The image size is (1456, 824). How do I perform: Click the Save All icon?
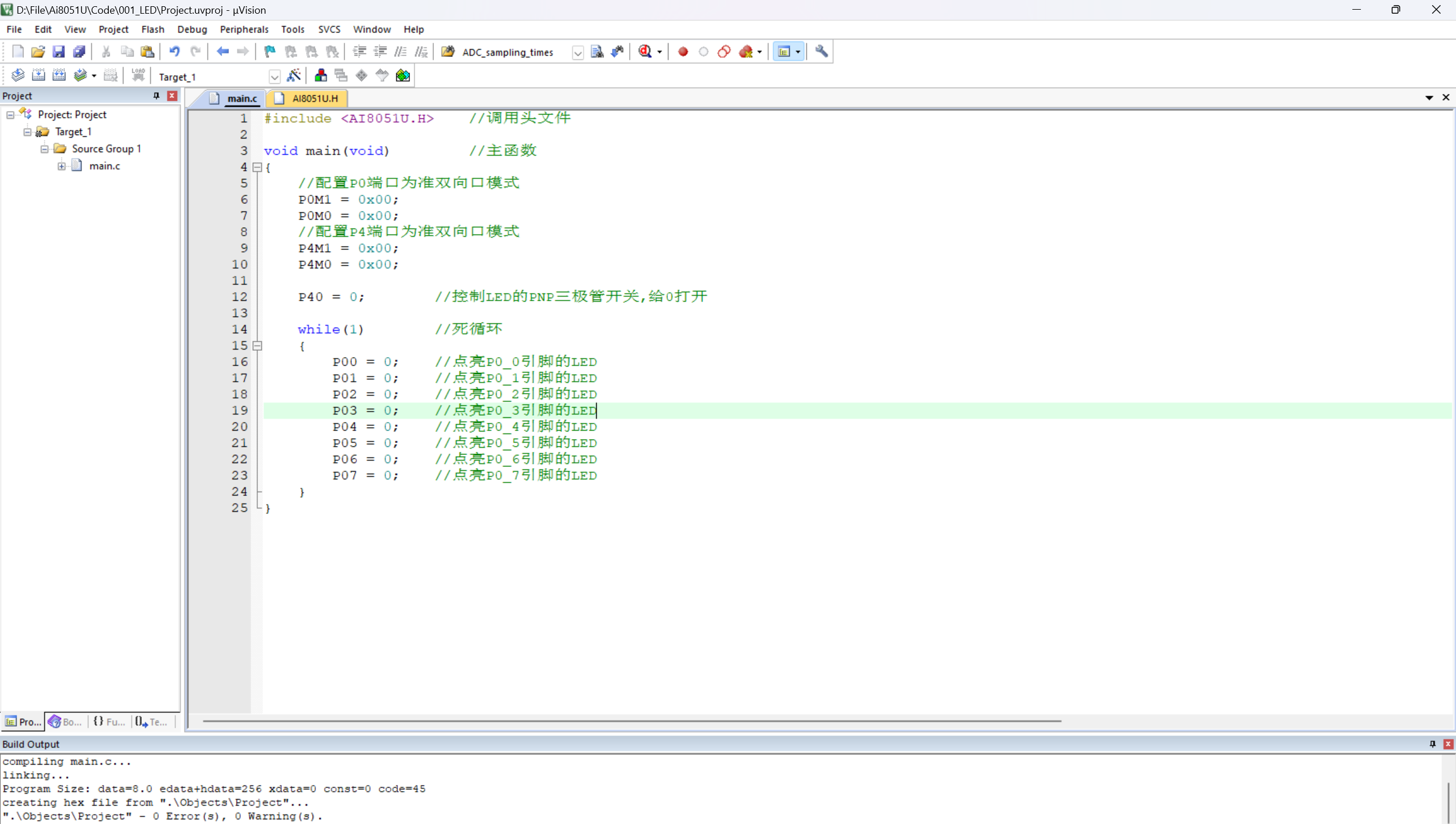[x=79, y=52]
